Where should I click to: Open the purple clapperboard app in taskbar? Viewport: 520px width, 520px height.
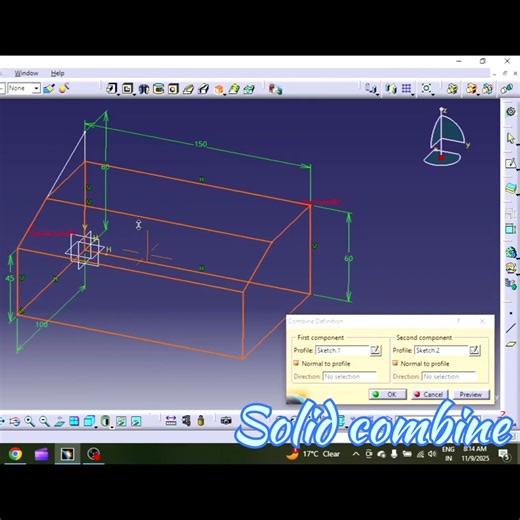click(x=41, y=454)
